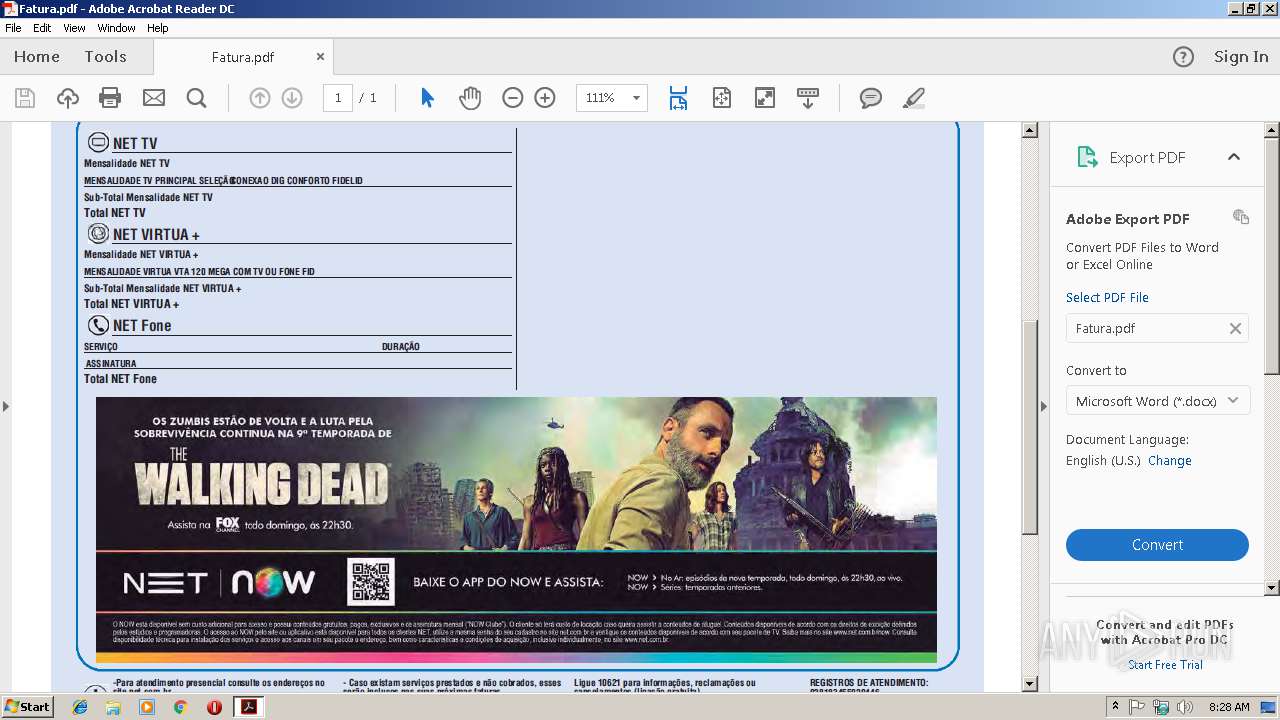
Task: Switch to the Home tab
Action: [x=37, y=57]
